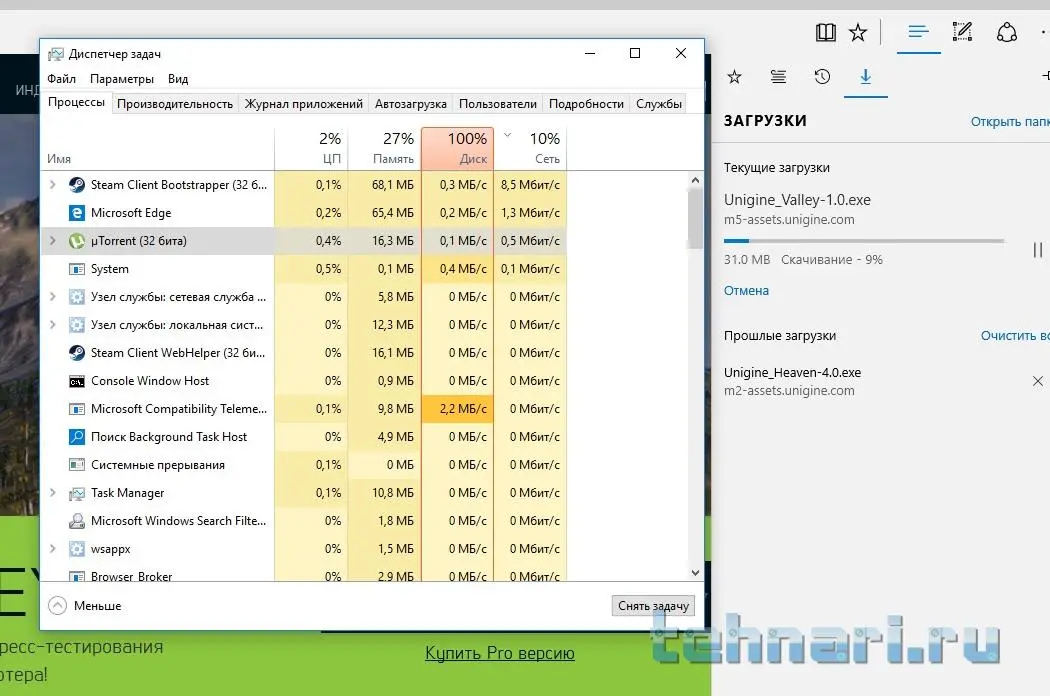Open Unigine_Heaven-4.0.exe past download entry
1050x696 pixels.
(x=792, y=380)
